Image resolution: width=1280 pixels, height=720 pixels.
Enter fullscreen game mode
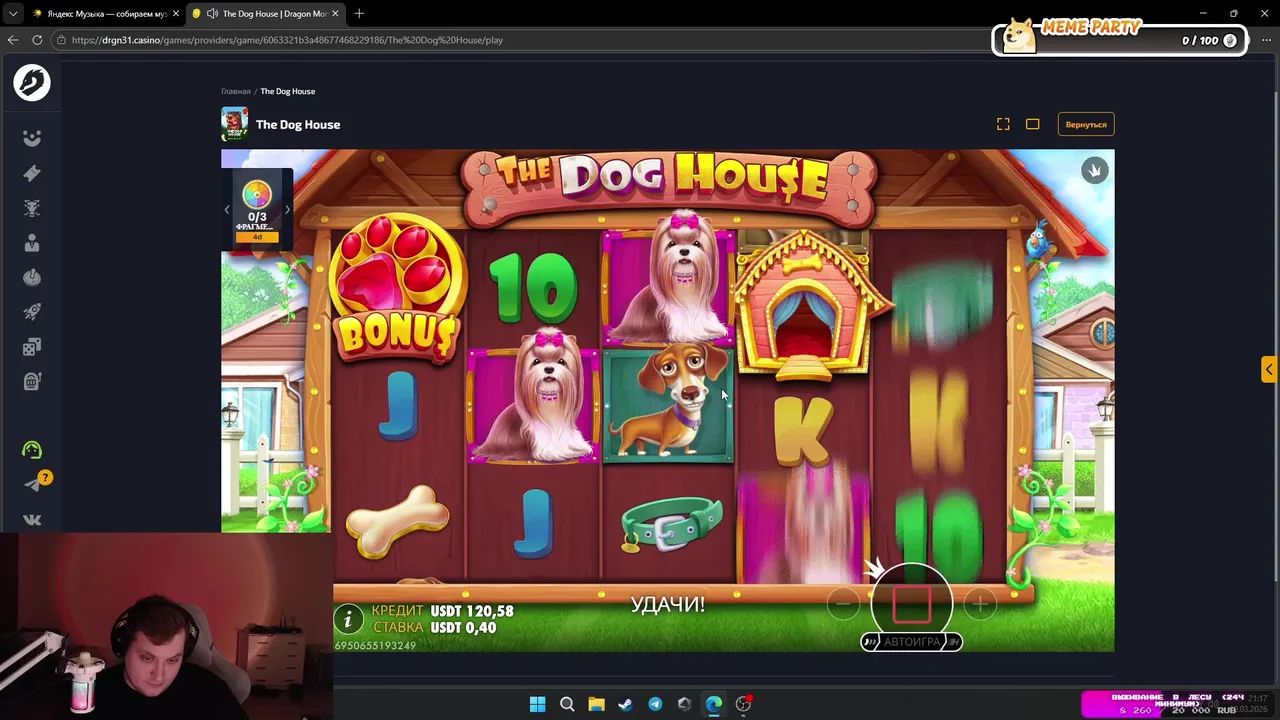[1003, 124]
